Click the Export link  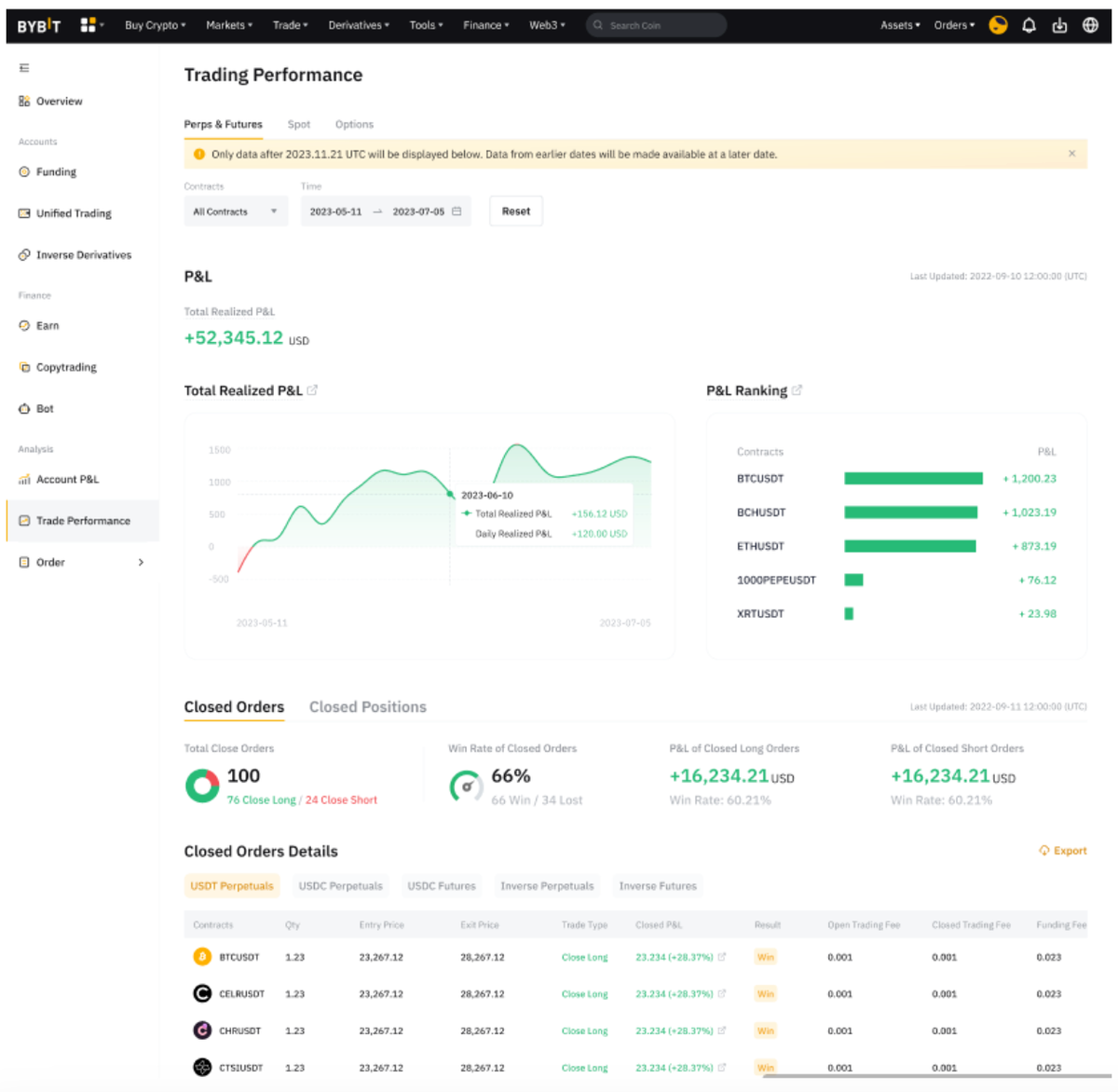point(1063,851)
